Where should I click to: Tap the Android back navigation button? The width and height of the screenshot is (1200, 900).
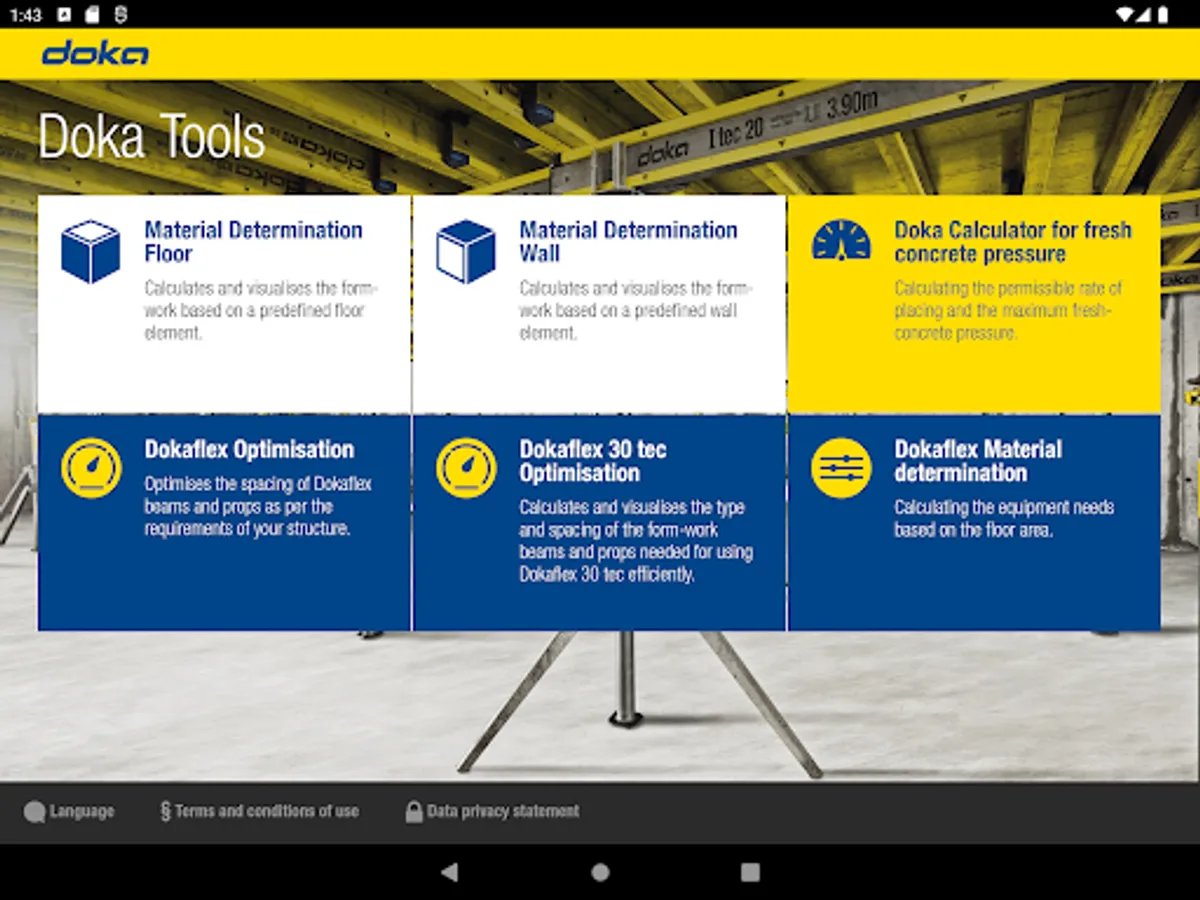pyautogui.click(x=450, y=872)
